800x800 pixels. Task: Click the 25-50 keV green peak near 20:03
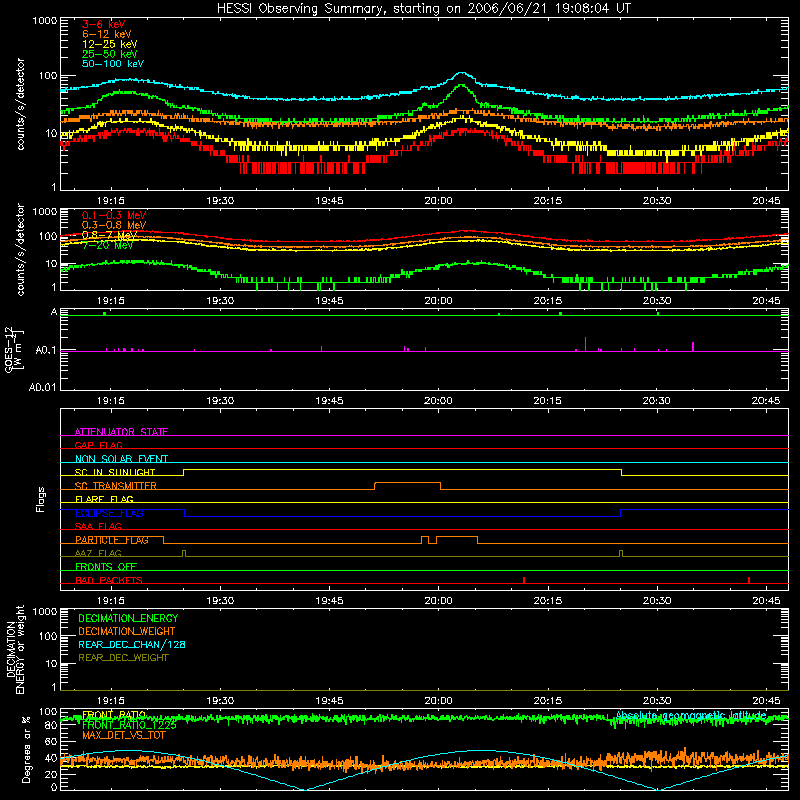462,86
